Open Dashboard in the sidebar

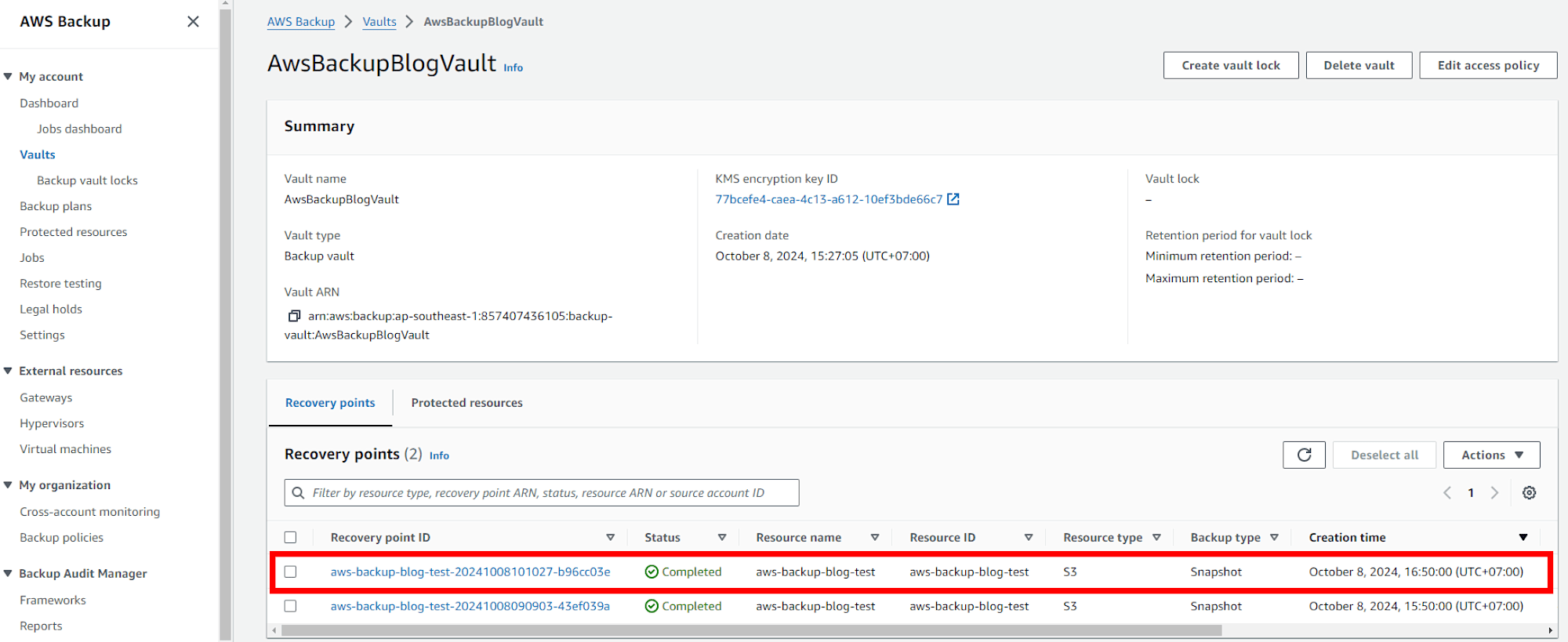click(49, 103)
